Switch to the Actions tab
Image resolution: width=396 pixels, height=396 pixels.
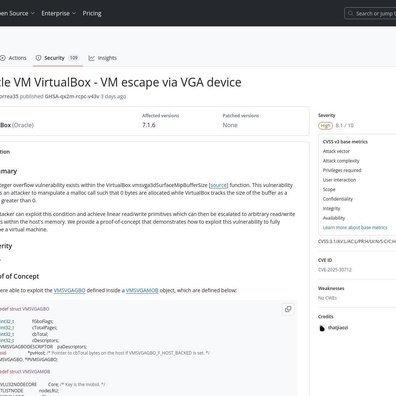click(x=13, y=58)
